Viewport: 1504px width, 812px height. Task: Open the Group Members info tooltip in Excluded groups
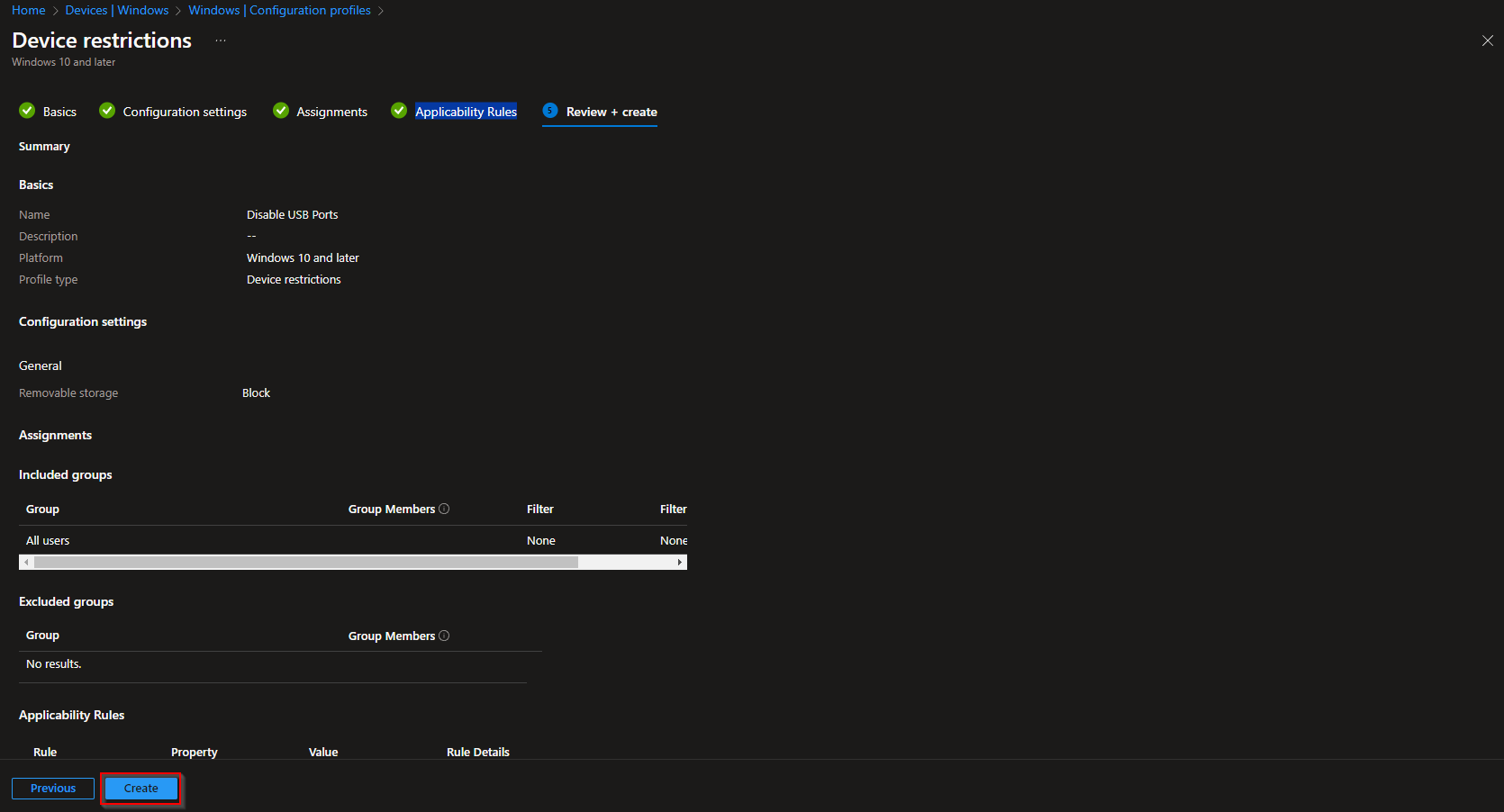pyautogui.click(x=444, y=636)
